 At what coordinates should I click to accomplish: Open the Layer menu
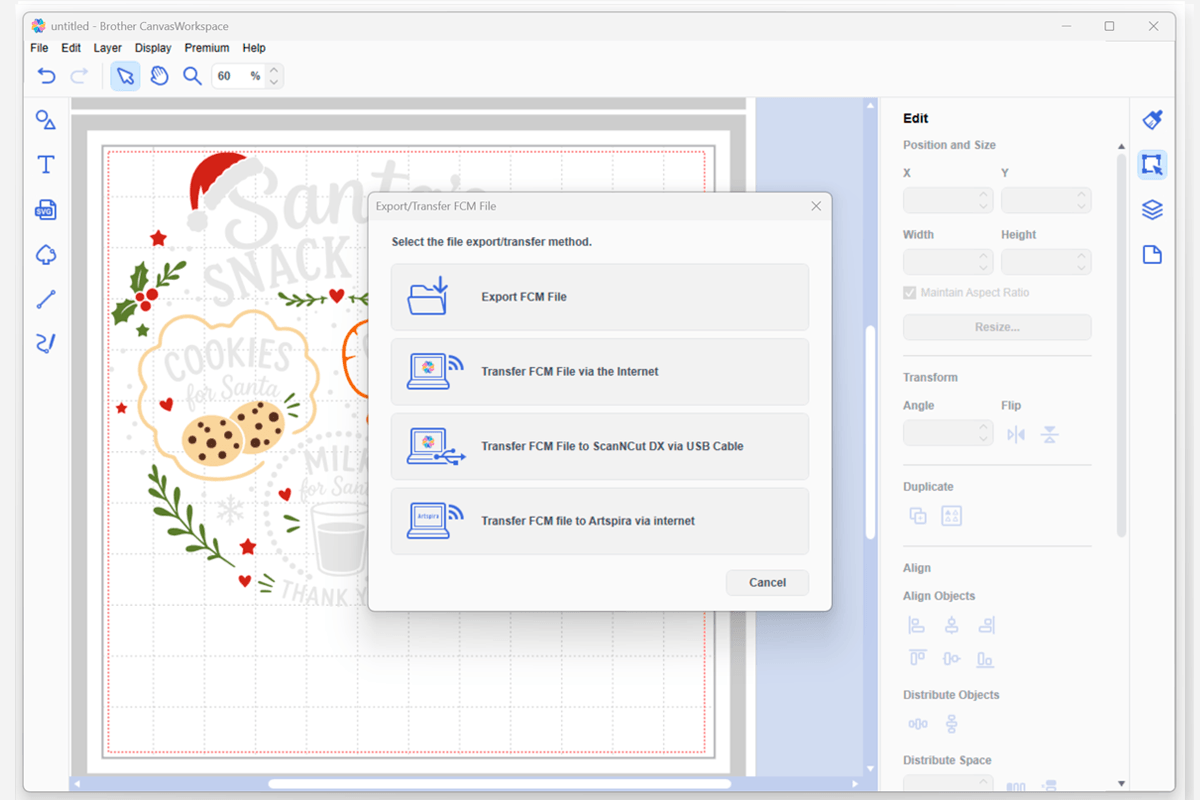(x=108, y=48)
